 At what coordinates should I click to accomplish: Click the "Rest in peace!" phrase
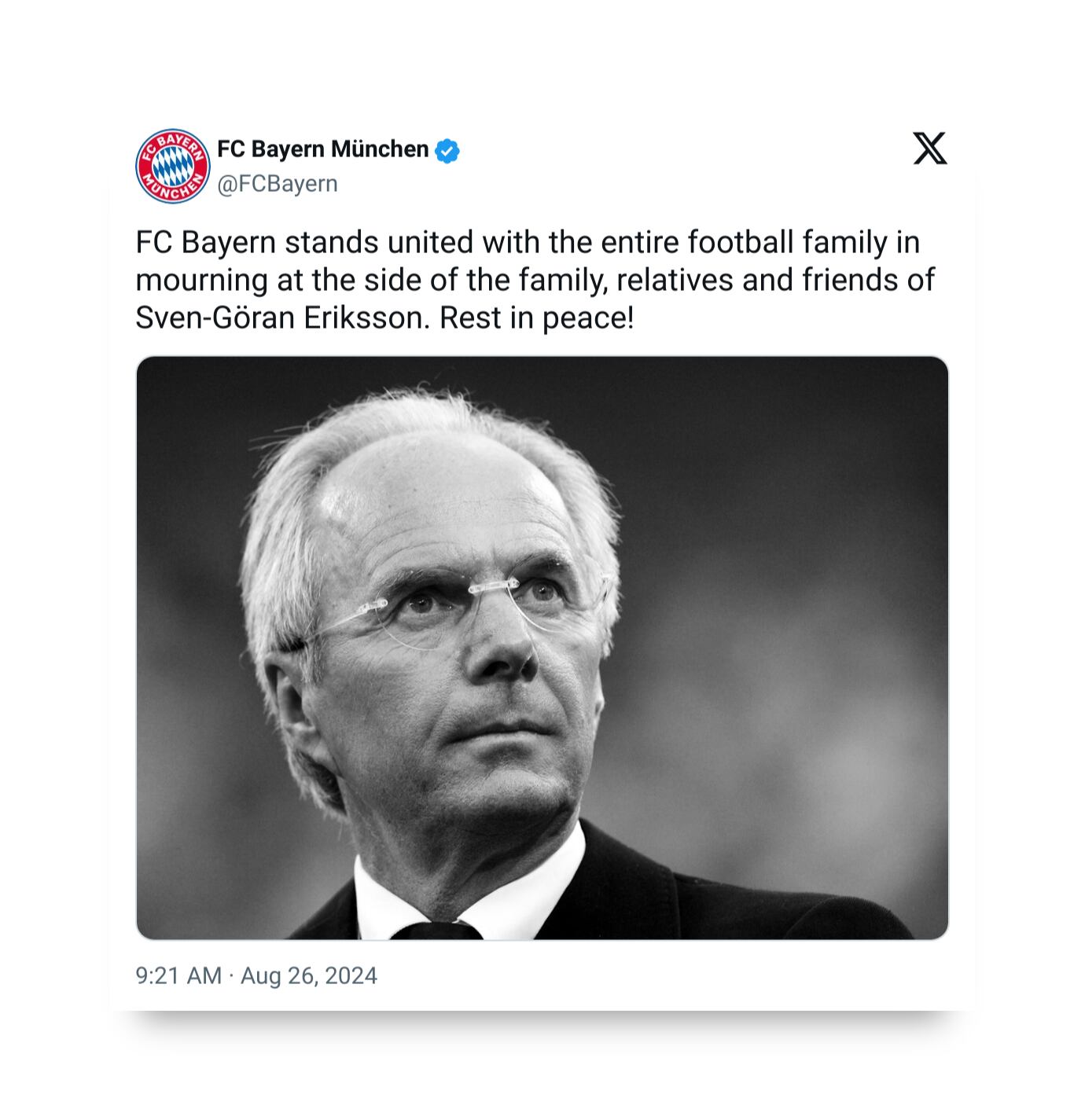click(536, 318)
